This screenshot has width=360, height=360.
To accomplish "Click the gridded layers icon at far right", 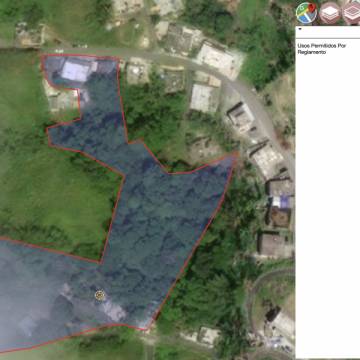I will [x=352, y=13].
